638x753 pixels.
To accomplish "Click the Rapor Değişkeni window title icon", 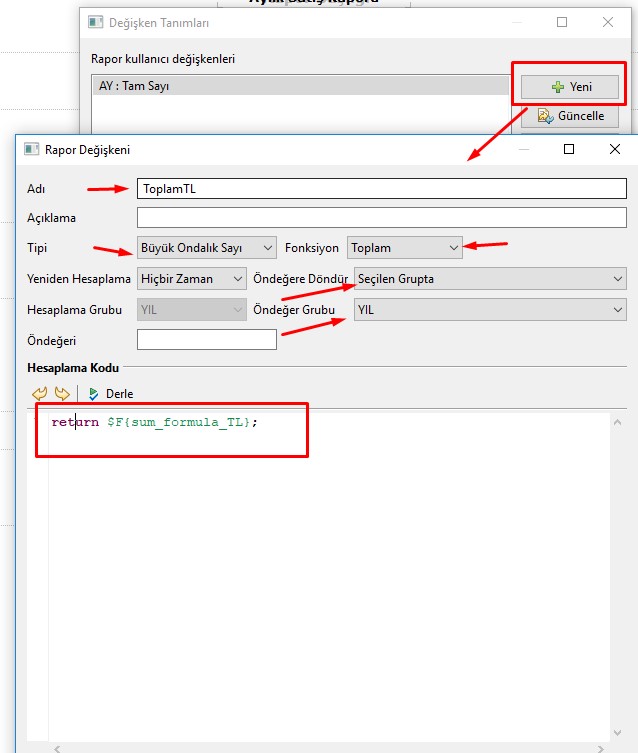I will click(x=31, y=150).
